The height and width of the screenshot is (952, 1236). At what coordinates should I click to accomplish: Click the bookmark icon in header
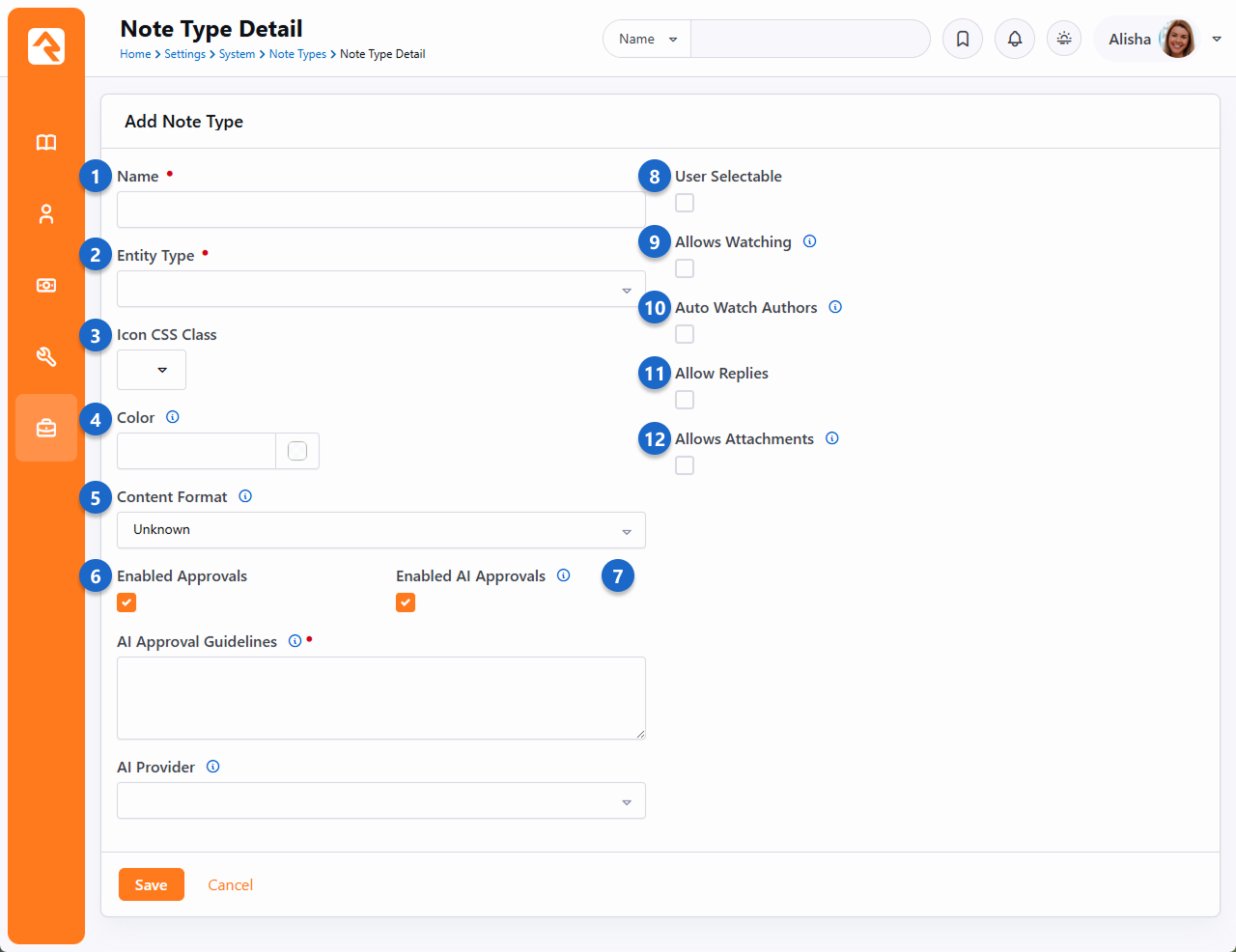[963, 39]
